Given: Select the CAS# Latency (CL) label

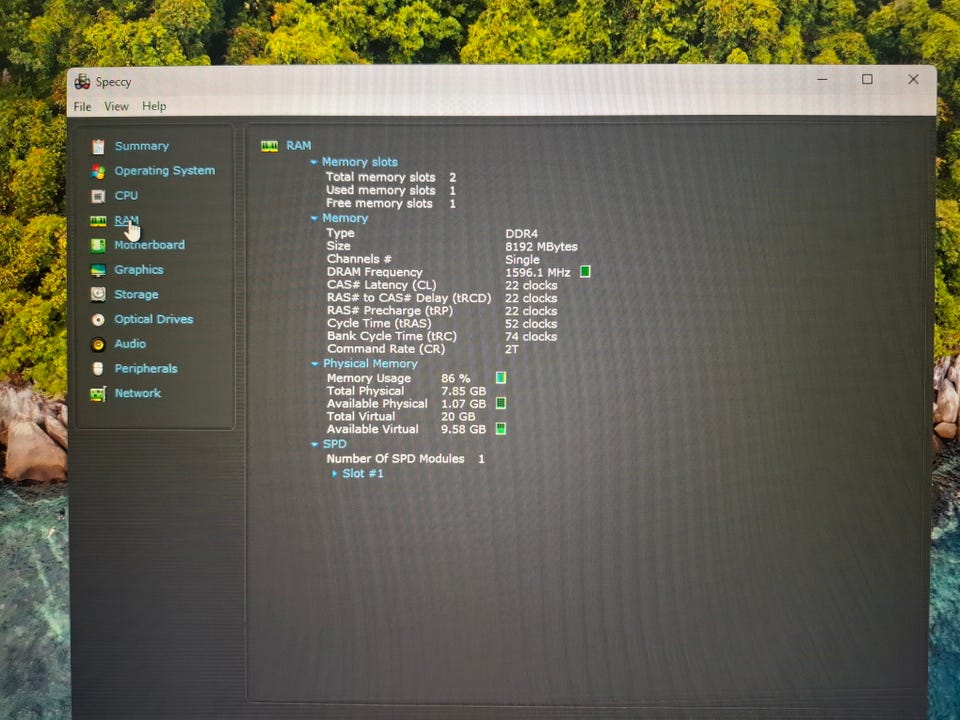Looking at the screenshot, I should tap(381, 285).
